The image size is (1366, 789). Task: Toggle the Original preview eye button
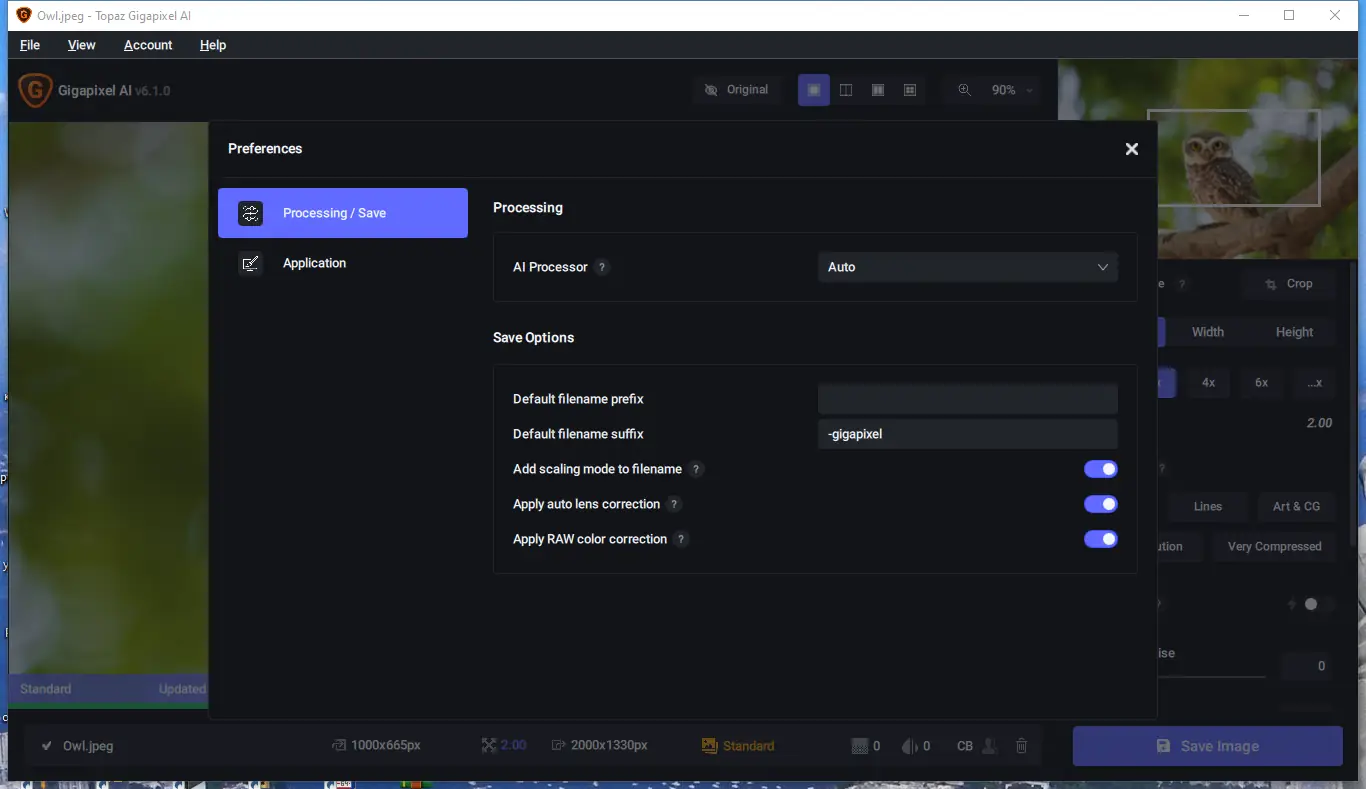pyautogui.click(x=737, y=90)
